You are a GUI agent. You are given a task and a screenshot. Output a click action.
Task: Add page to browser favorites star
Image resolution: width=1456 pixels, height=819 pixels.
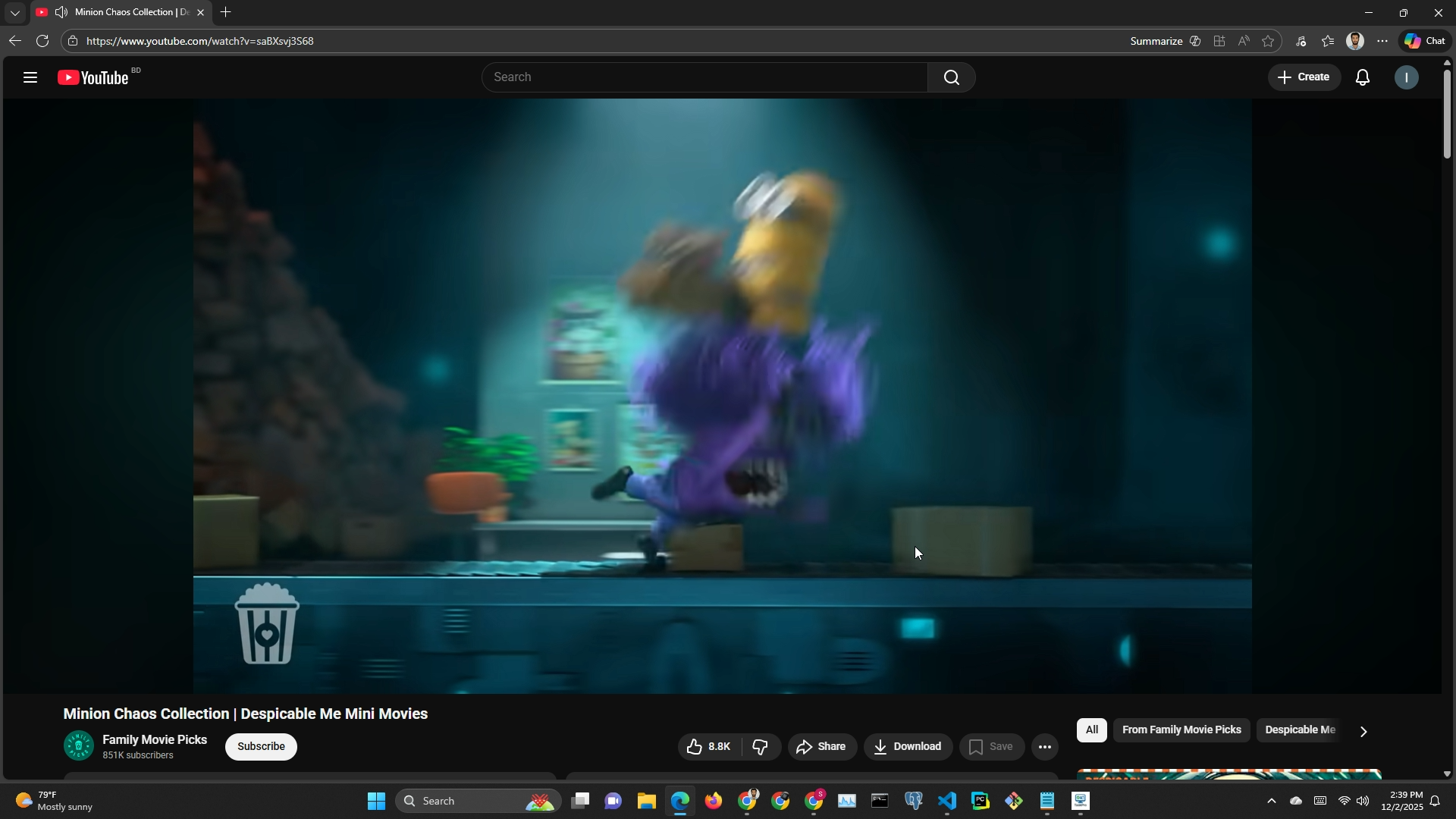(x=1268, y=41)
